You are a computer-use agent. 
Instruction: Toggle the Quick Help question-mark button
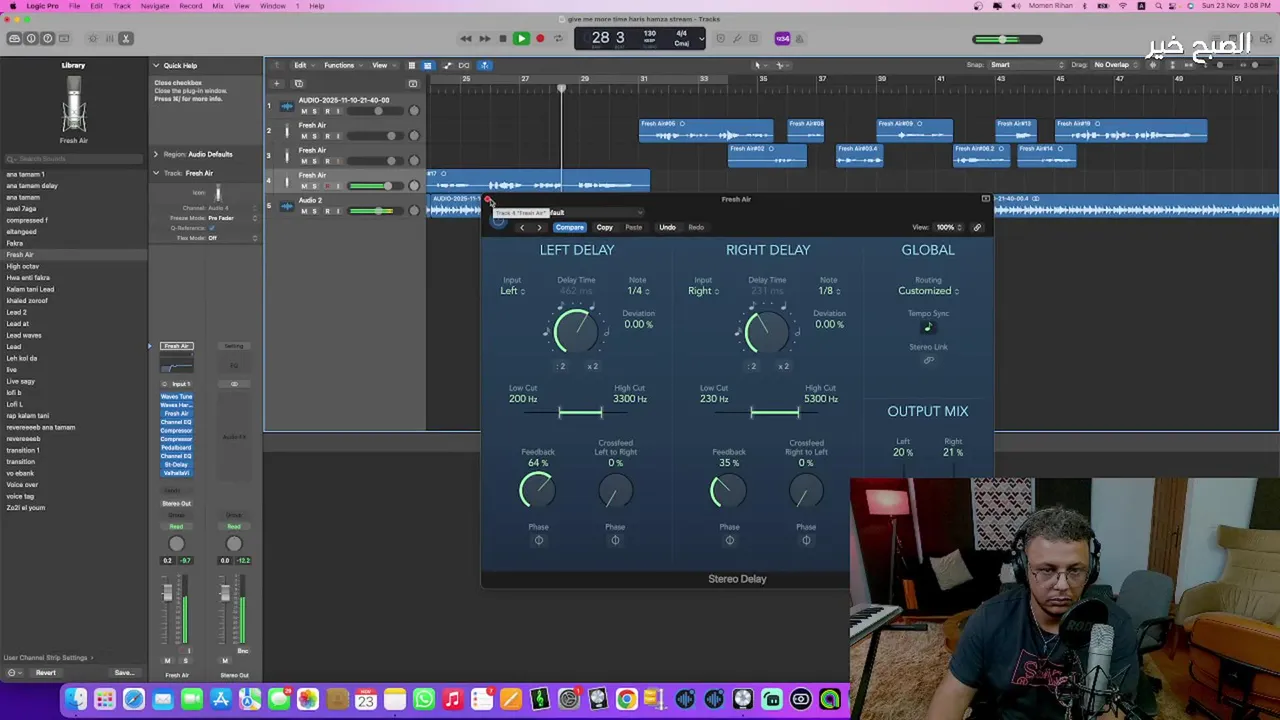pyautogui.click(x=48, y=38)
